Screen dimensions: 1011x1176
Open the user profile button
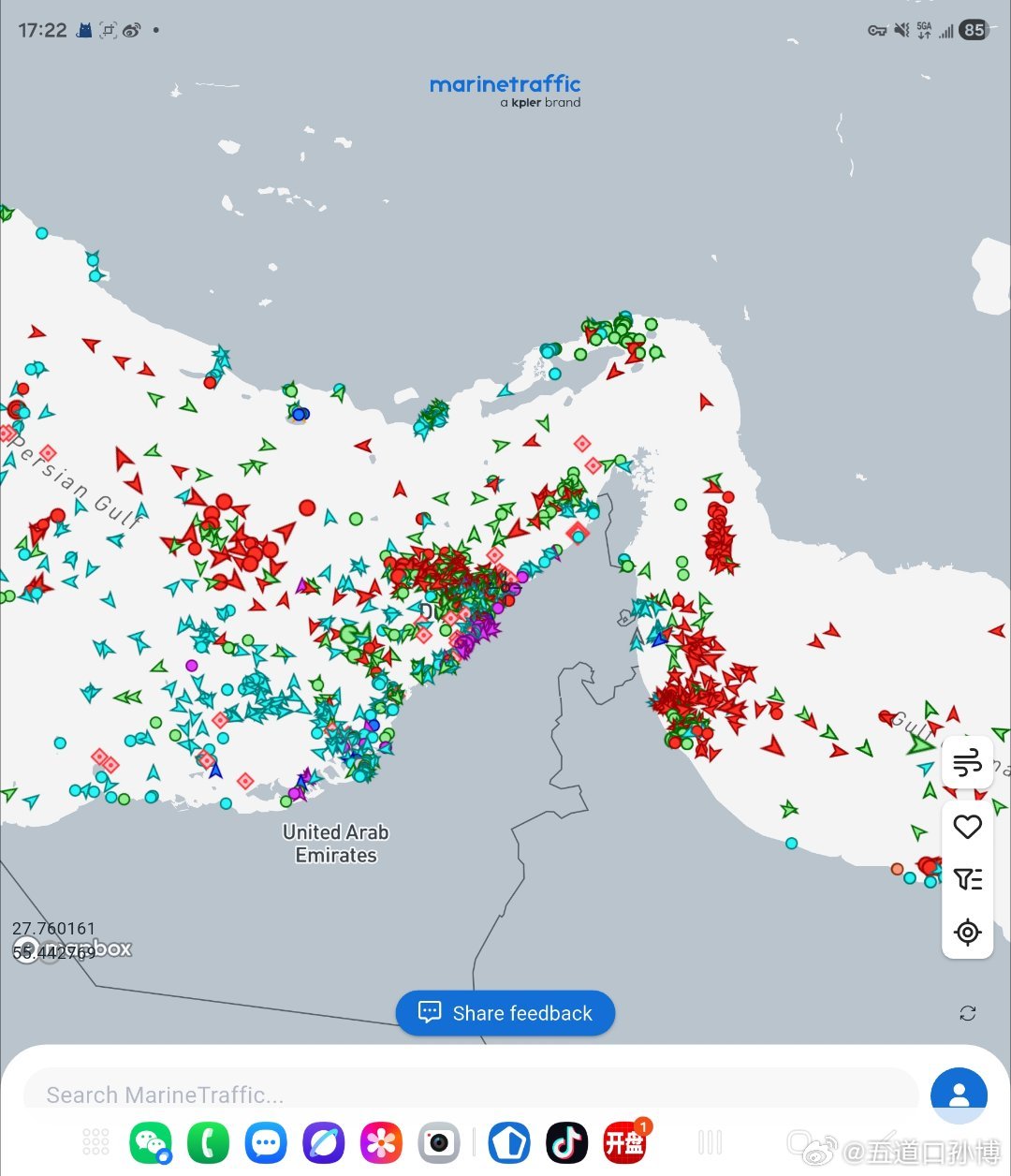(x=959, y=1095)
